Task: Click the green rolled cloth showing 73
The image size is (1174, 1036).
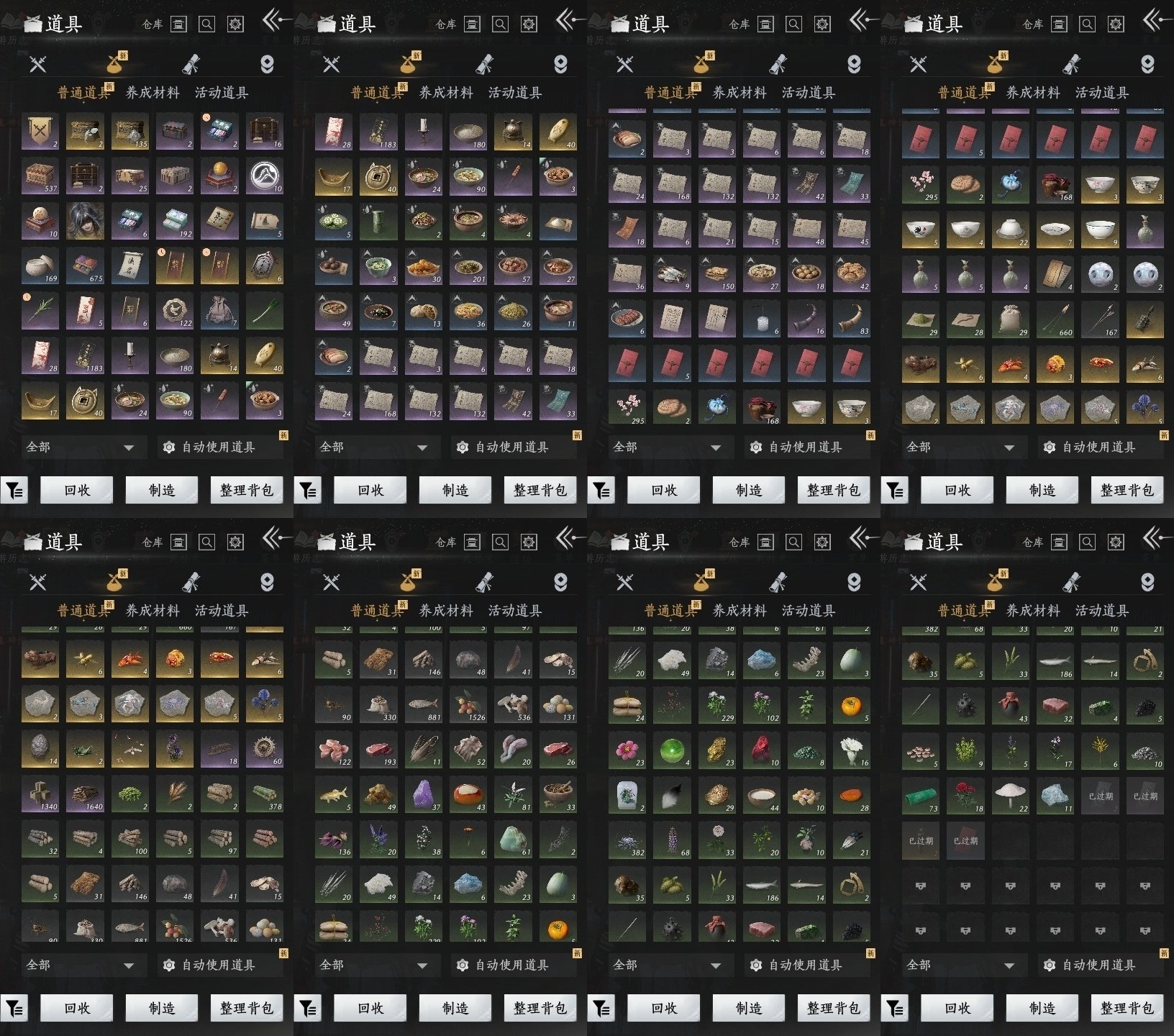Action: (x=921, y=795)
